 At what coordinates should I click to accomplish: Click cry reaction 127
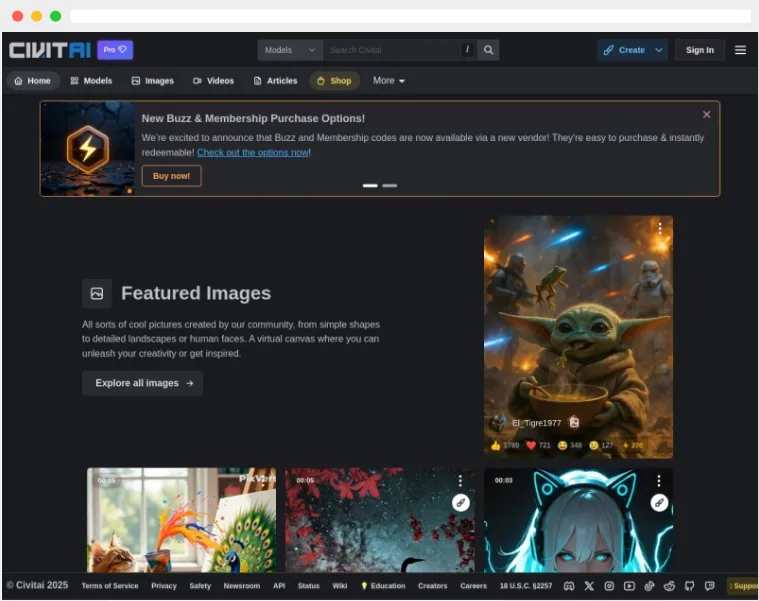(601, 445)
